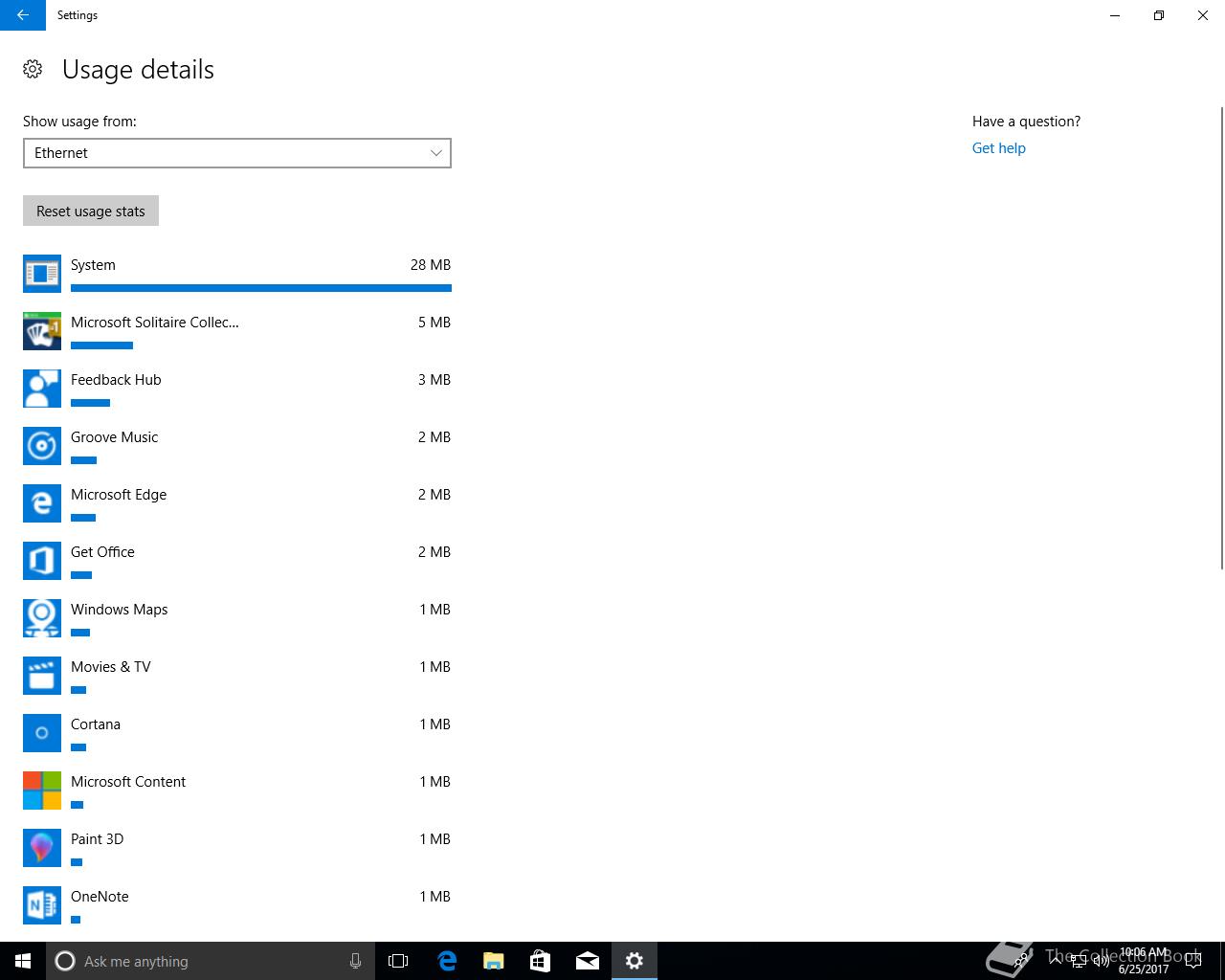1225x980 pixels.
Task: Click the Microsoft Solitaire Collection icon
Action: (42, 331)
